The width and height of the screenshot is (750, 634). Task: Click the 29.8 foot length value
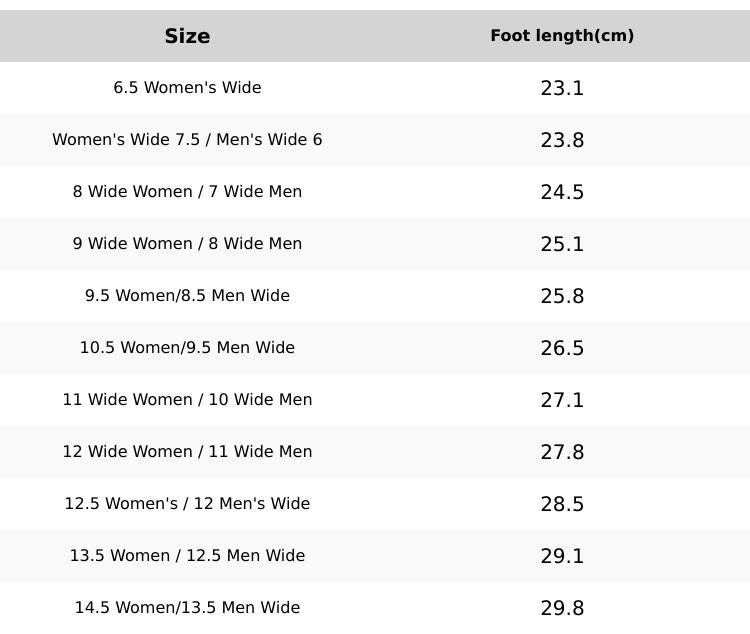point(562,608)
